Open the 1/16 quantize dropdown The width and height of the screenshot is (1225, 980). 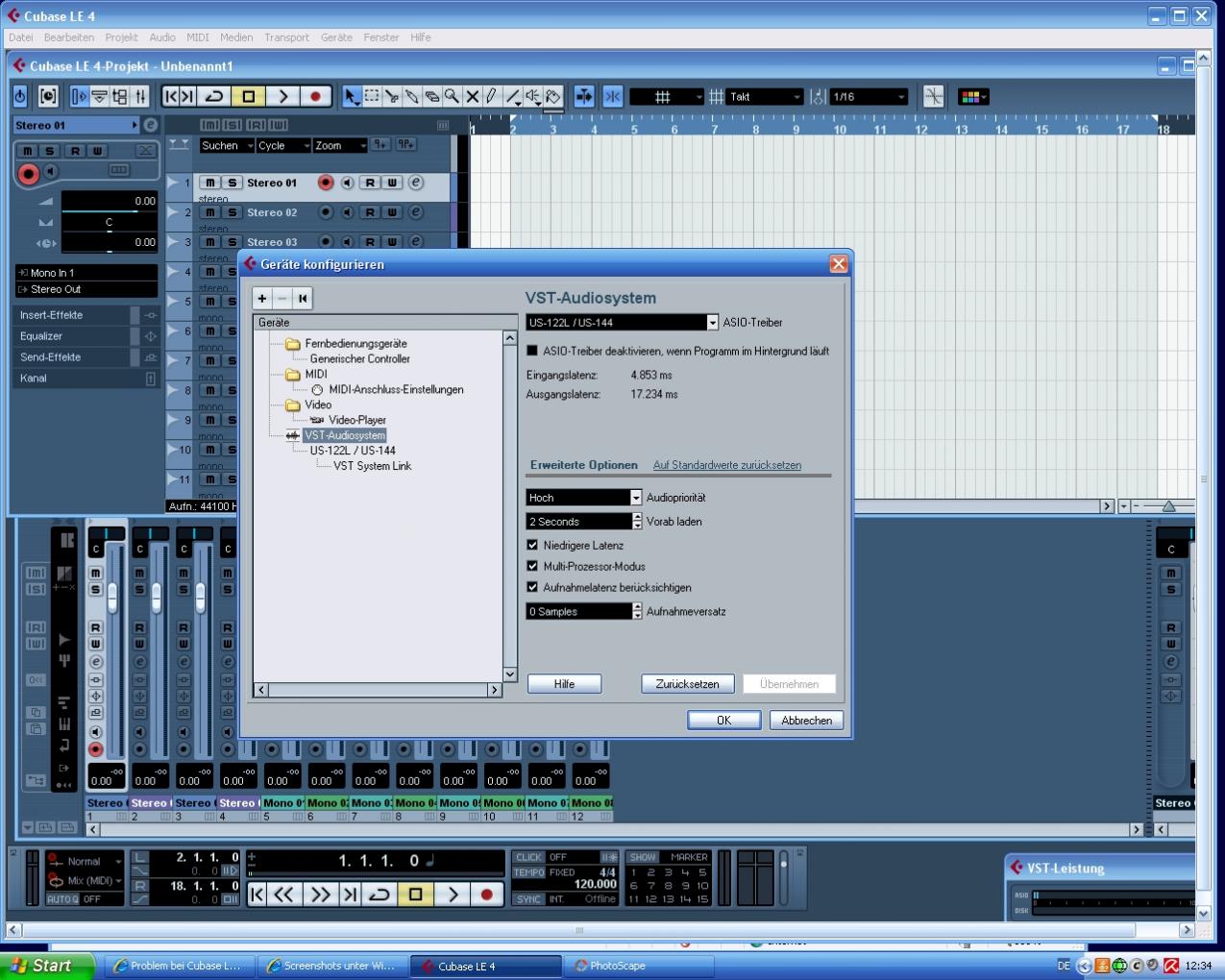click(x=900, y=97)
